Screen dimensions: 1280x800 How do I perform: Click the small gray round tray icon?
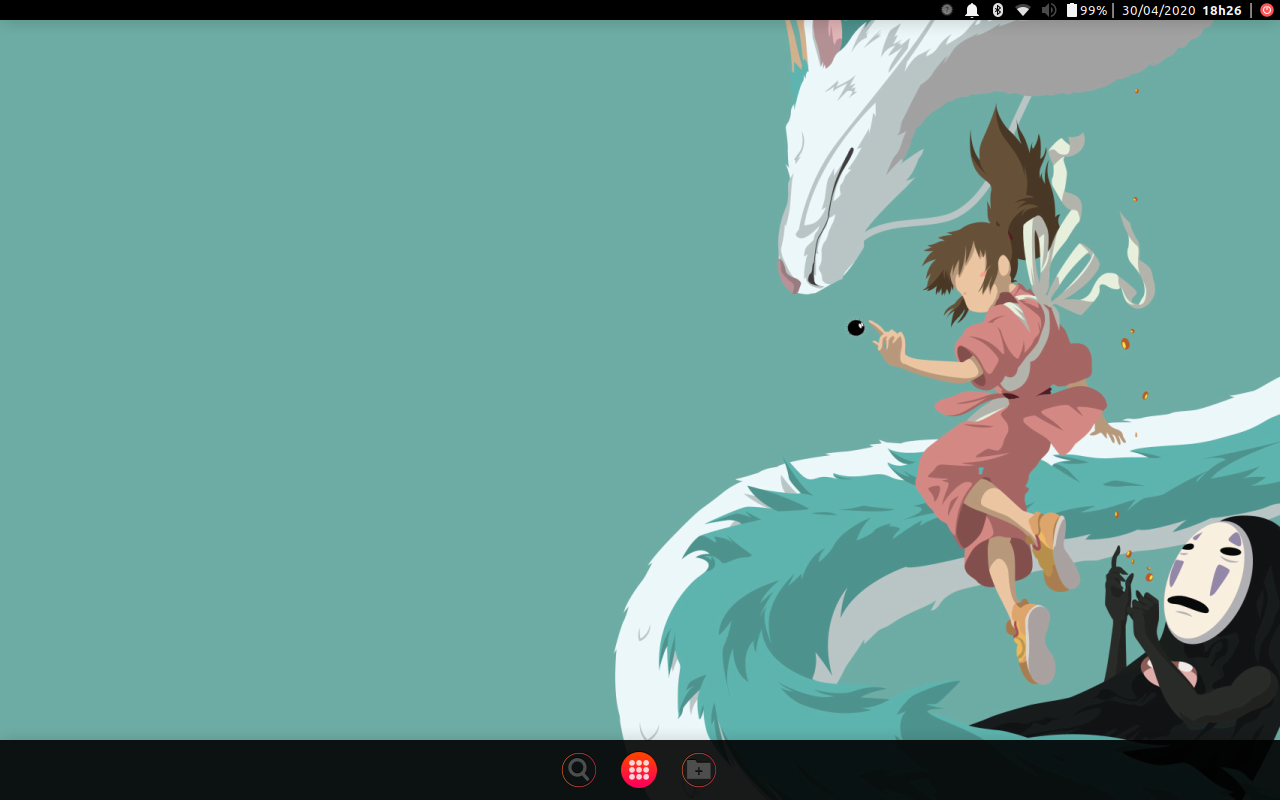947,10
